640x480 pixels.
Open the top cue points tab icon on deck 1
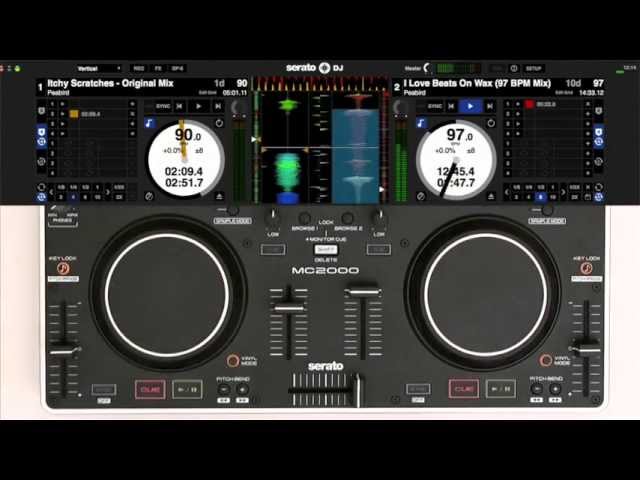click(x=42, y=111)
